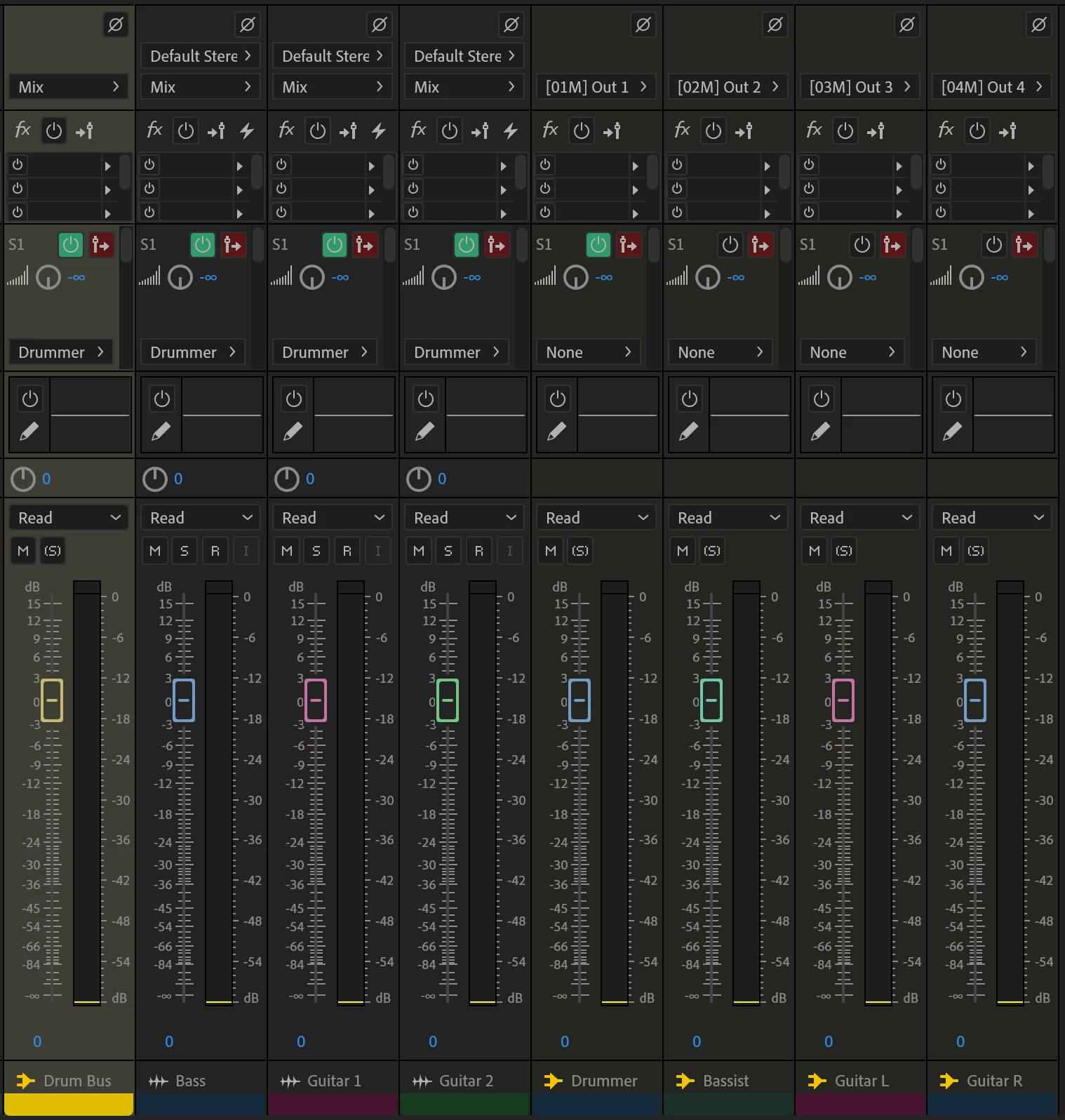Open Bass input Default Stereo dropdown
1065x1120 pixels.
tap(201, 56)
